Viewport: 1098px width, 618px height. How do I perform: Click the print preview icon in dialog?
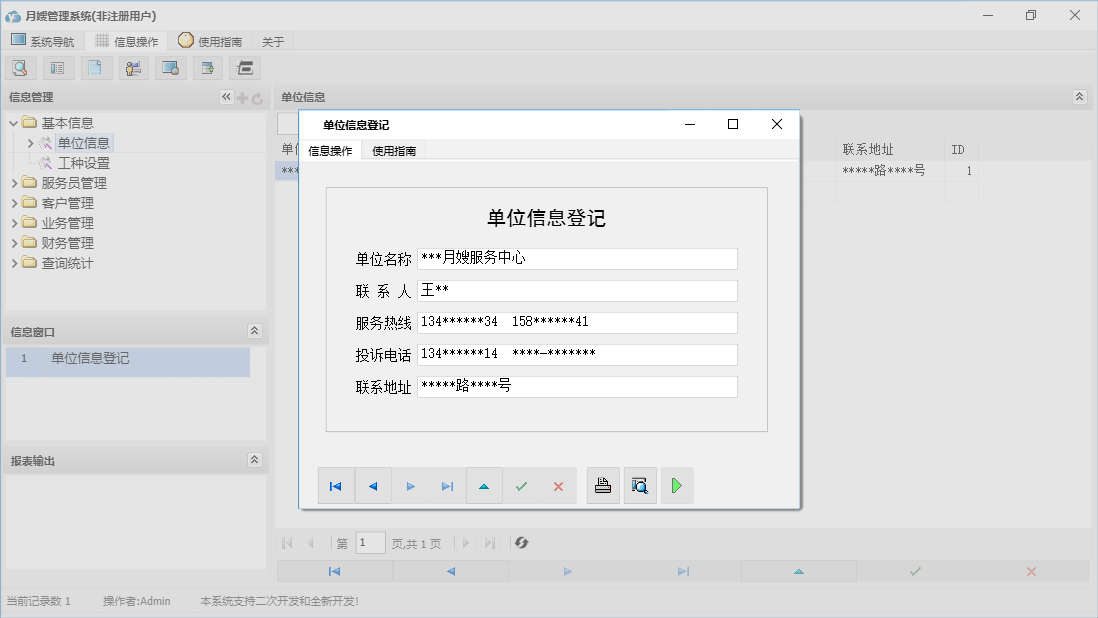pyautogui.click(x=640, y=486)
